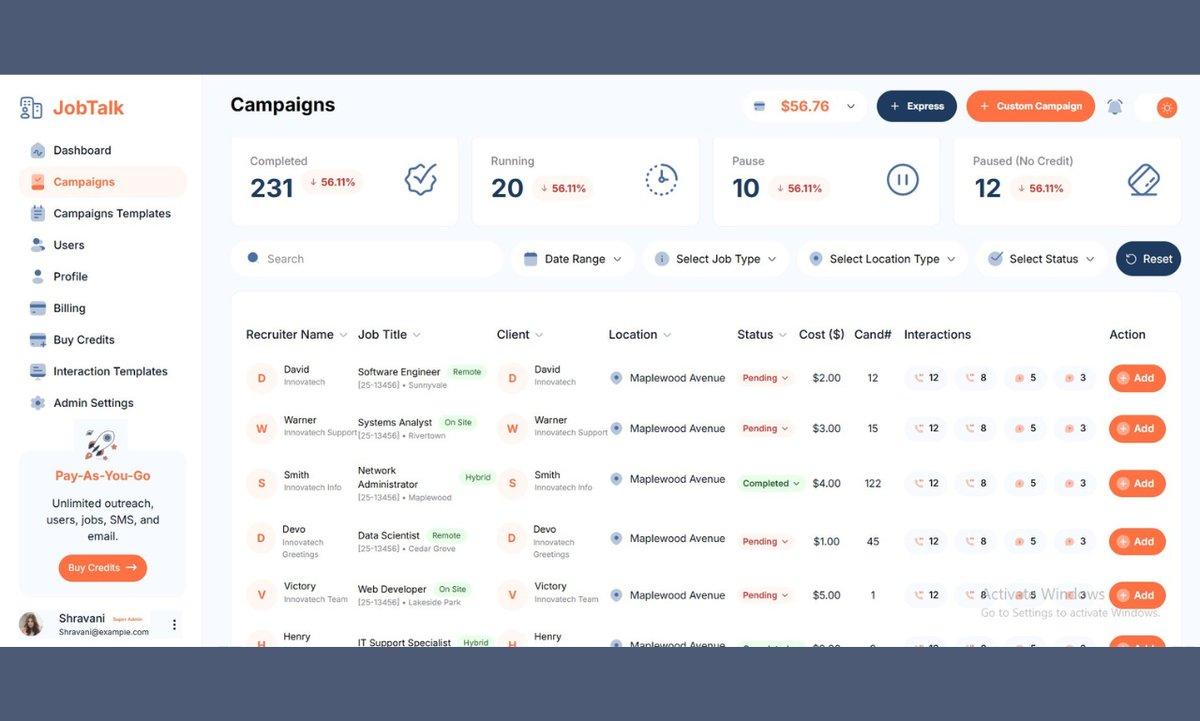Image resolution: width=1200 pixels, height=721 pixels.
Task: Click the Completed badge check icon
Action: (x=421, y=180)
